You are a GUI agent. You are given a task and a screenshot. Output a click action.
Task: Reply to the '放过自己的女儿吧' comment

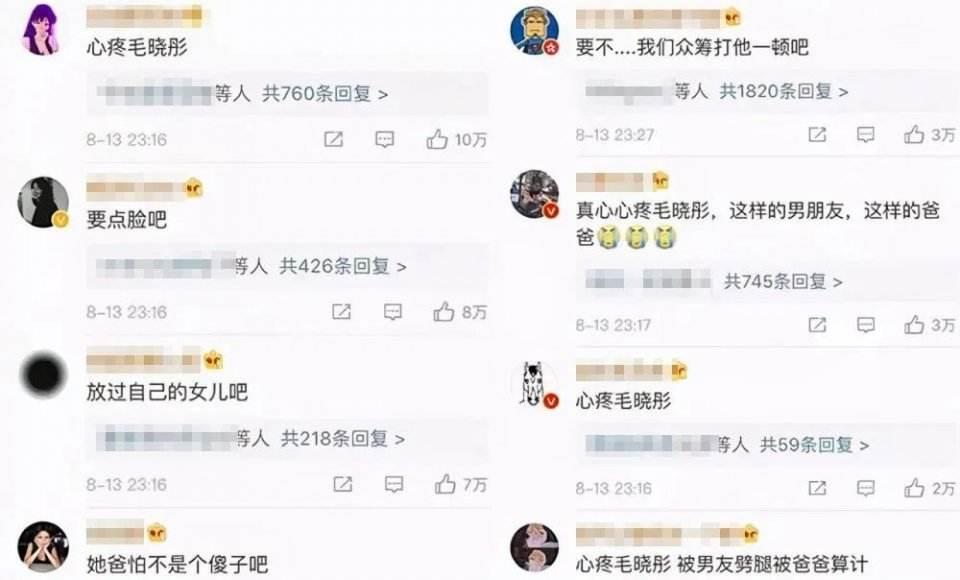coord(394,484)
